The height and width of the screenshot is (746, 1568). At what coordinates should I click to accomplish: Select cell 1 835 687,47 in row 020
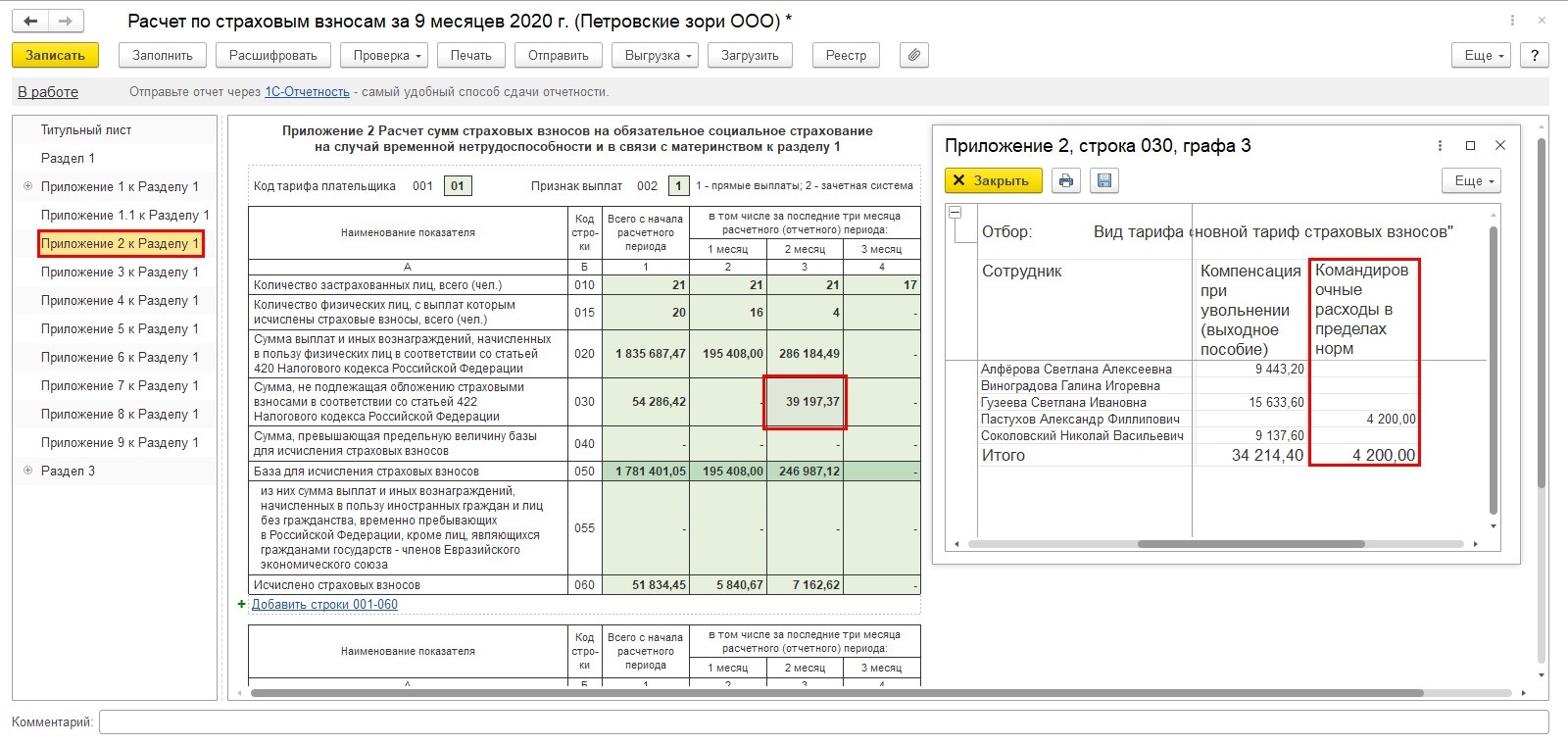click(x=646, y=354)
